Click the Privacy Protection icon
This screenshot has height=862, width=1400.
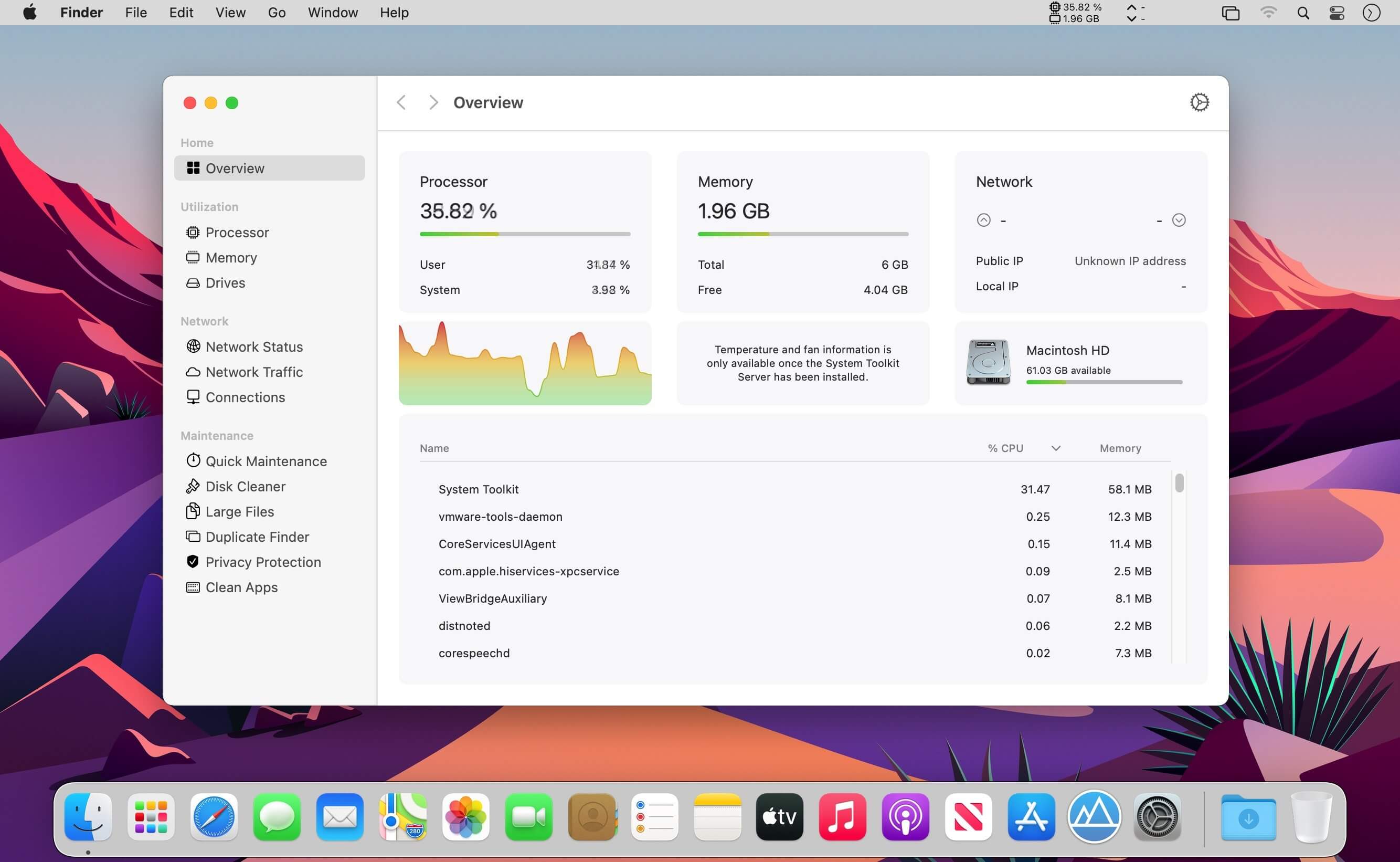[x=192, y=561]
